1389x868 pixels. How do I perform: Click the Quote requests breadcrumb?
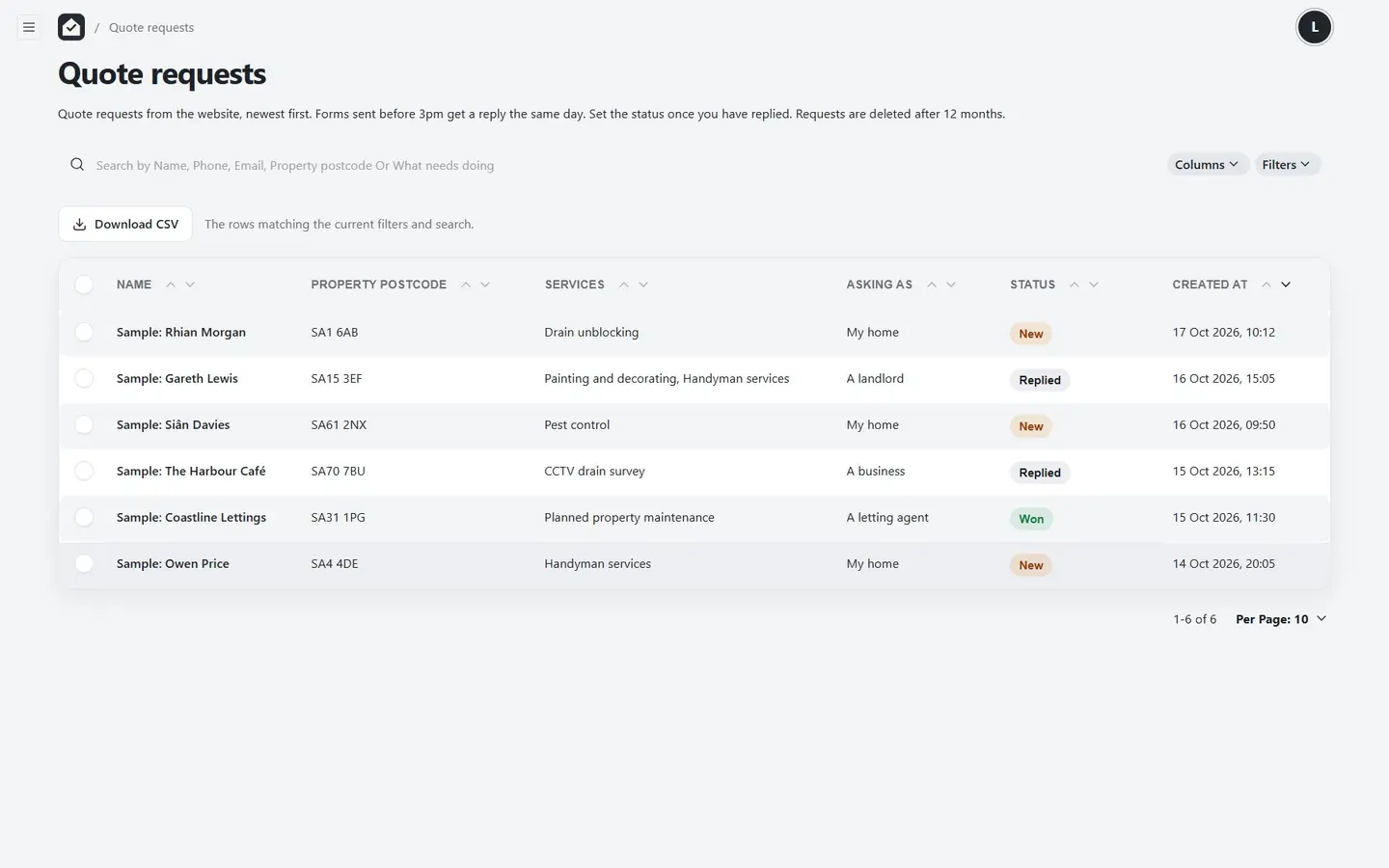151,27
